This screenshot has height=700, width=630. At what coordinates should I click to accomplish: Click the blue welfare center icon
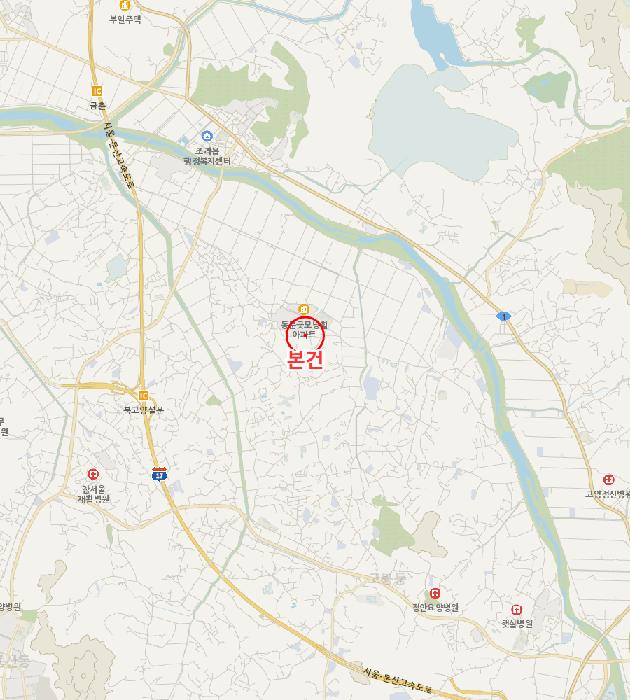point(207,136)
